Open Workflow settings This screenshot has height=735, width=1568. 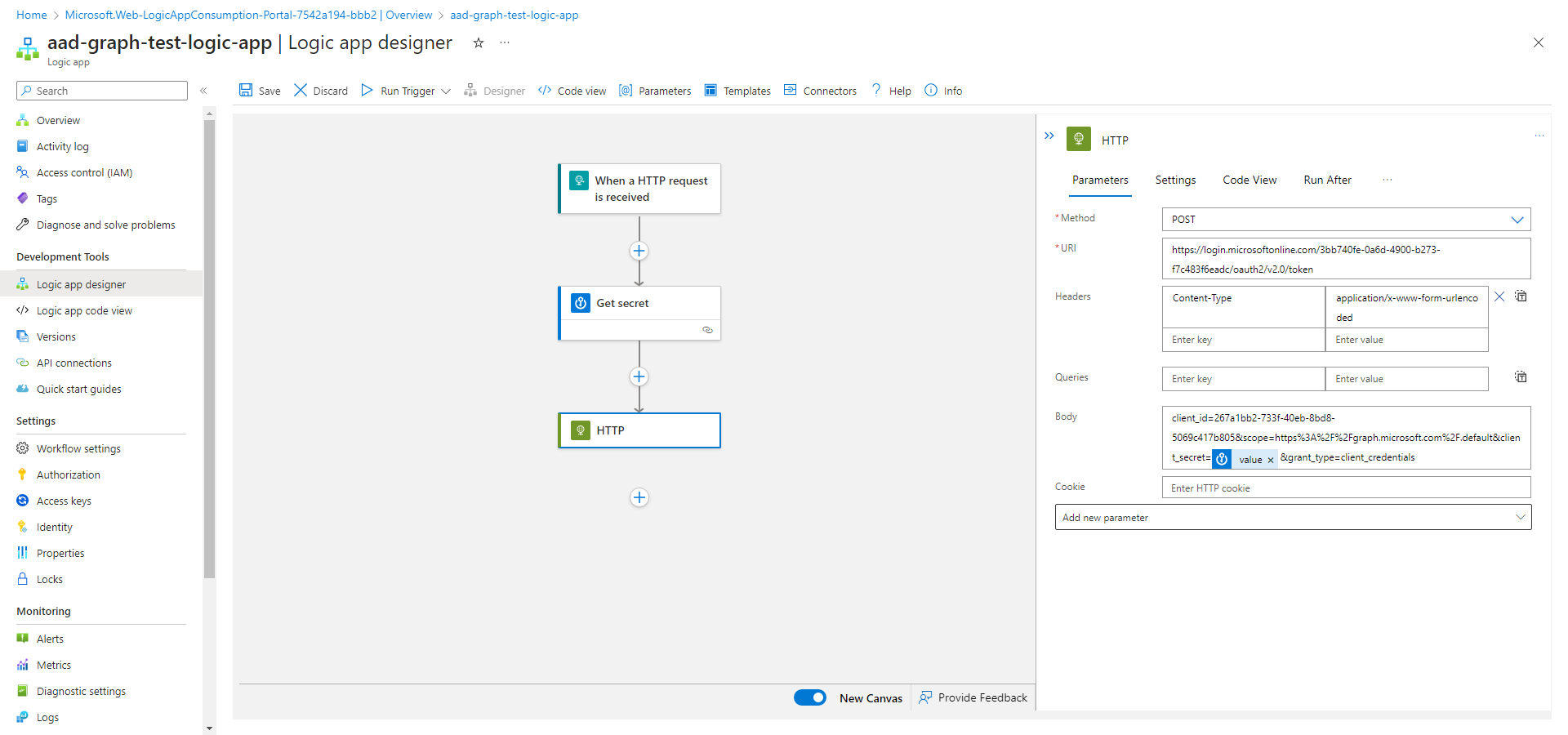pyautogui.click(x=78, y=448)
